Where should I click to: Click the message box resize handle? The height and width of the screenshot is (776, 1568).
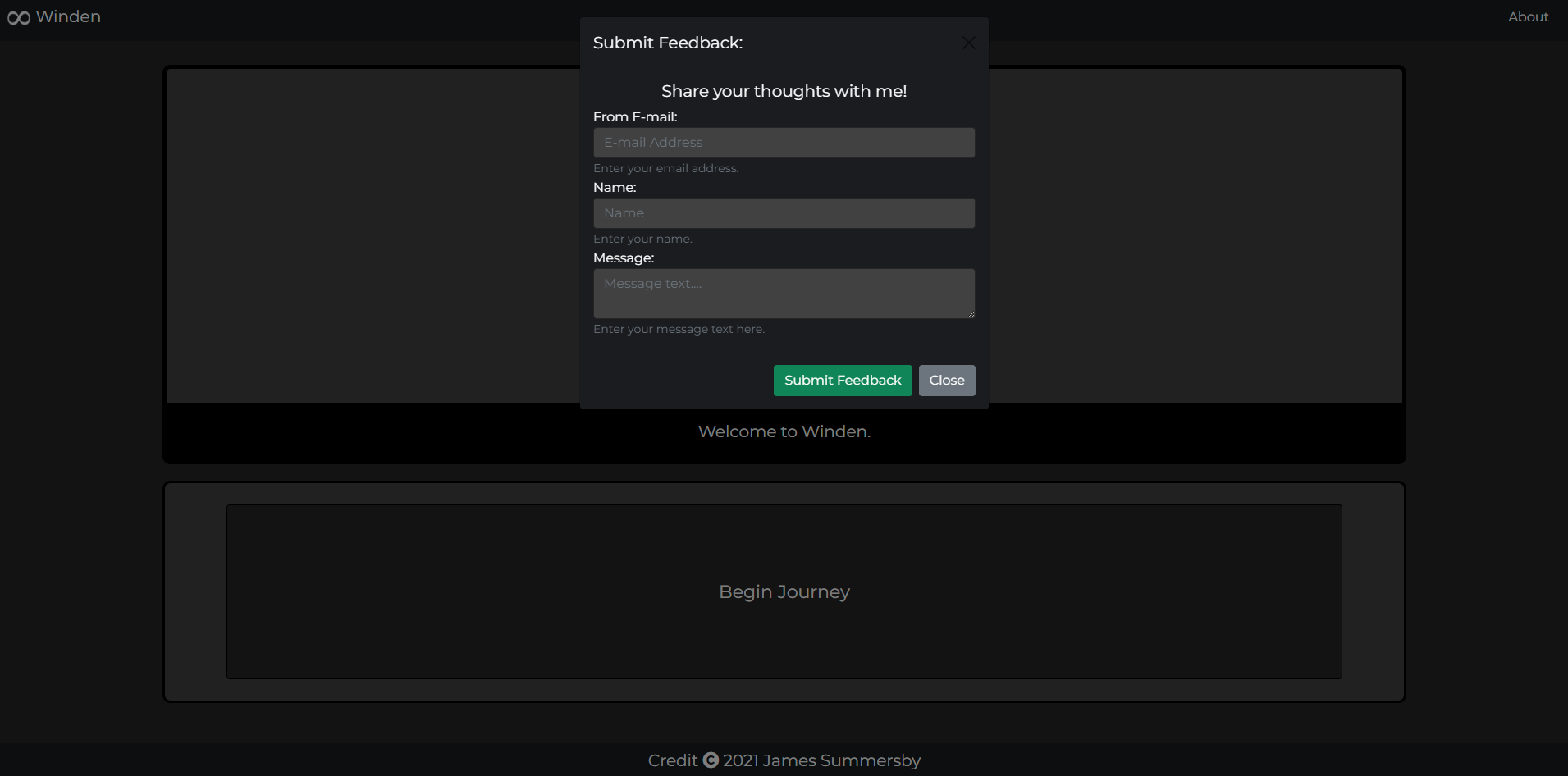[x=971, y=314]
